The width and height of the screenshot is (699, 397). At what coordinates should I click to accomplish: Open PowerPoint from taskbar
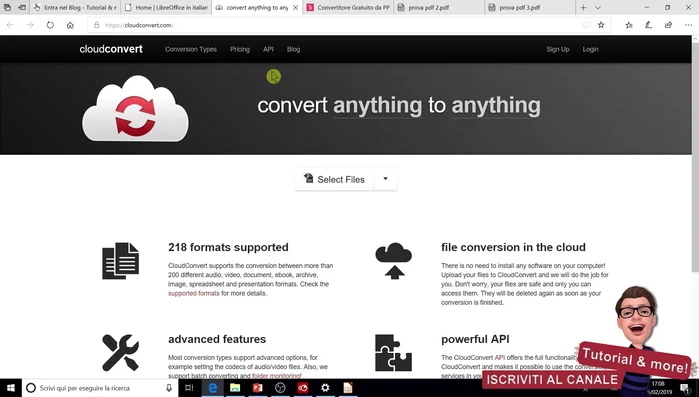tap(257, 388)
